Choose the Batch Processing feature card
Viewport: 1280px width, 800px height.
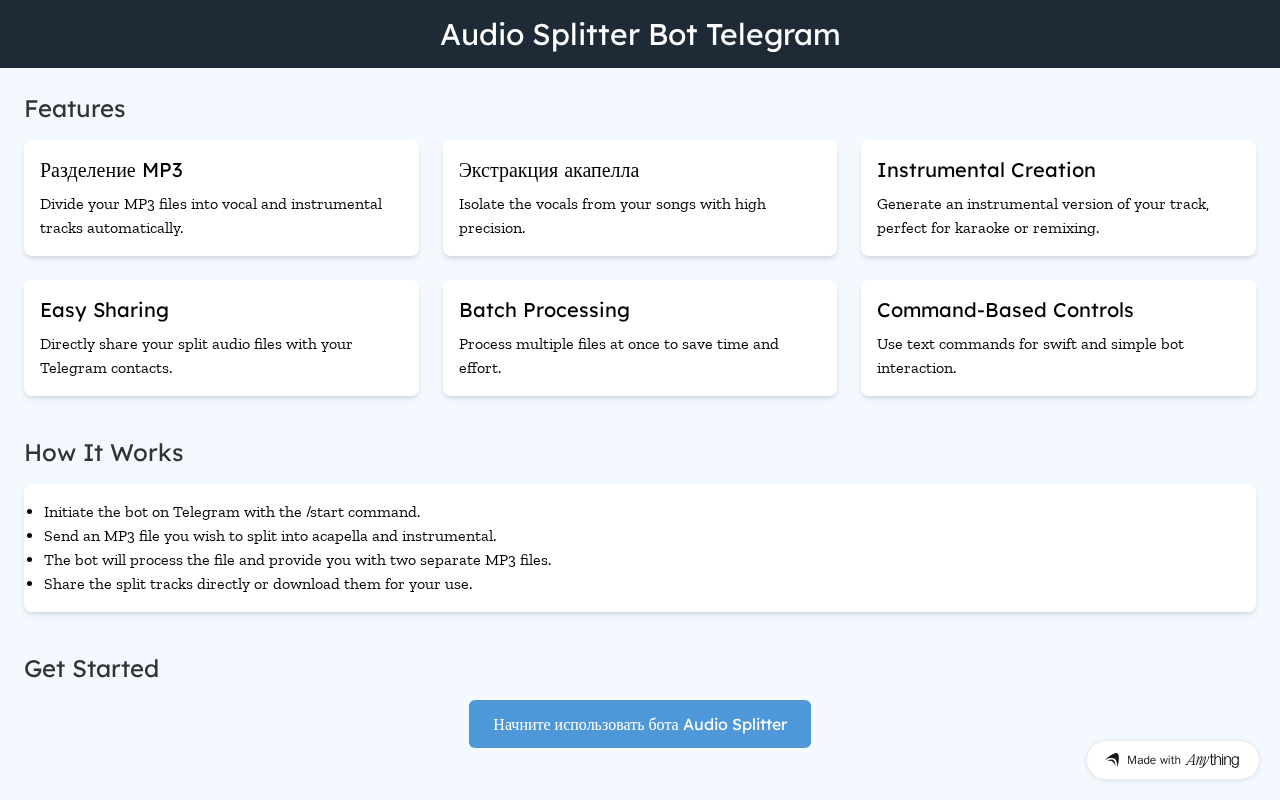[x=640, y=338]
